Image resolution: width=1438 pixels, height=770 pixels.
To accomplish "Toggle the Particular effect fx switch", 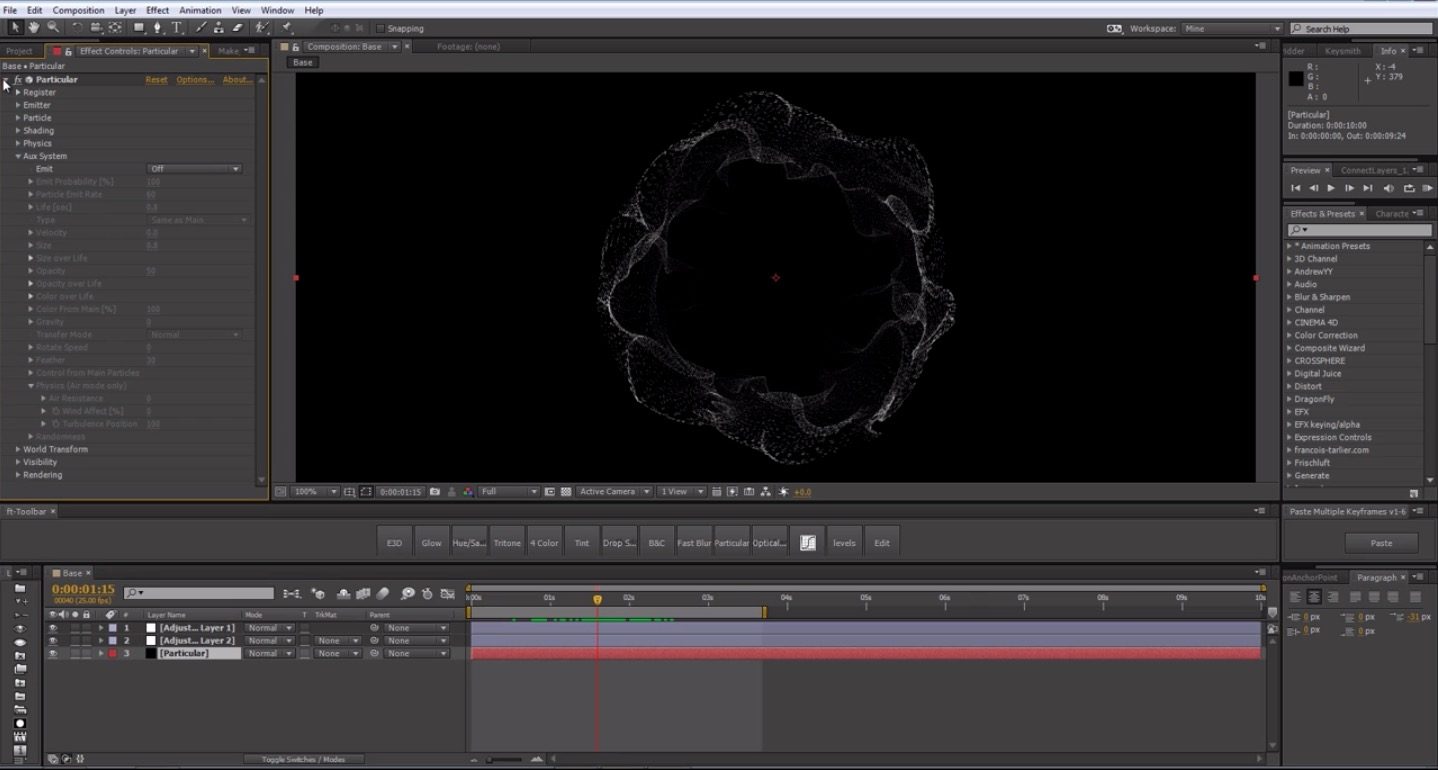I will click(18, 79).
